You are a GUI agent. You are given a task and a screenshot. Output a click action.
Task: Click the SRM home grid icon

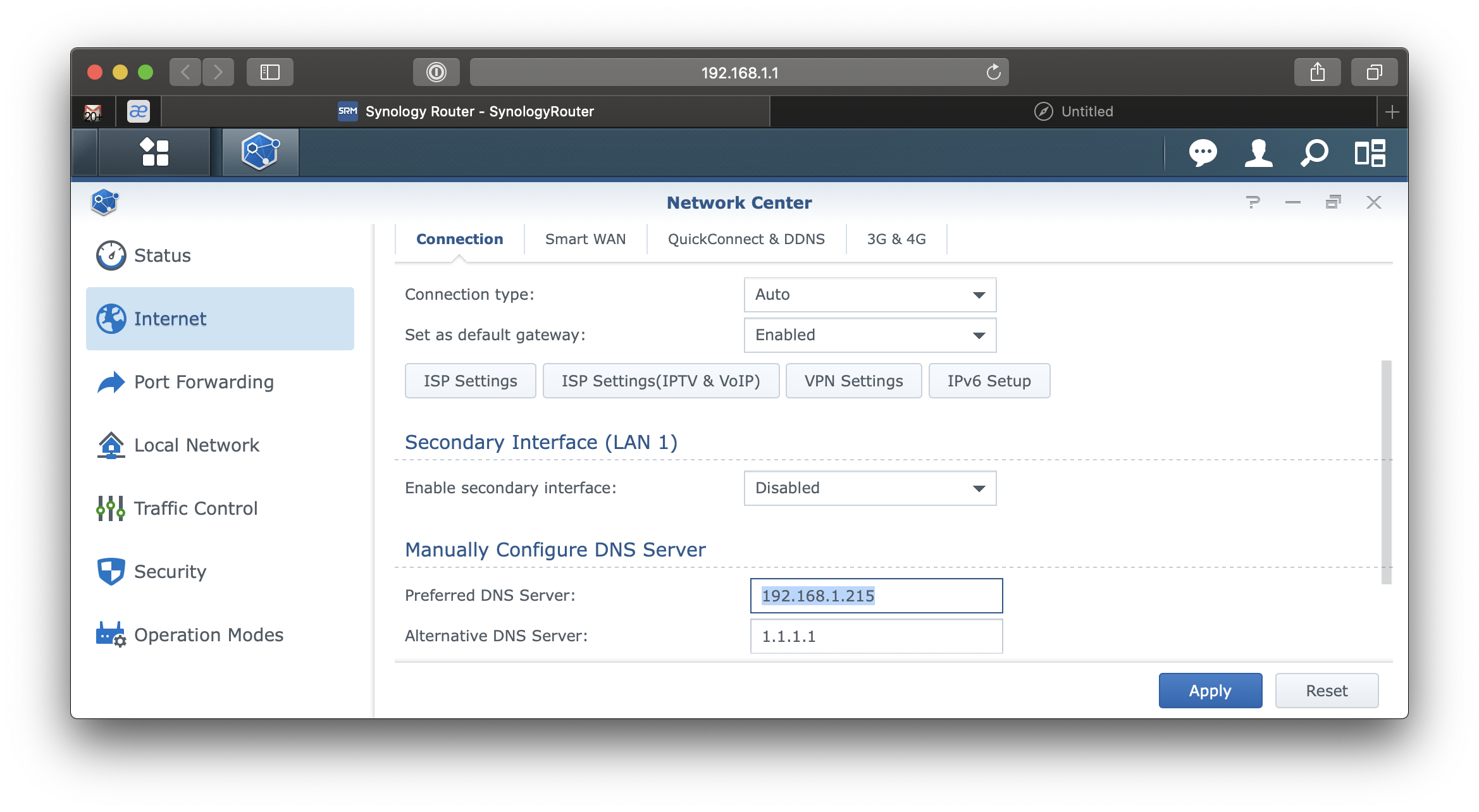pyautogui.click(x=154, y=153)
